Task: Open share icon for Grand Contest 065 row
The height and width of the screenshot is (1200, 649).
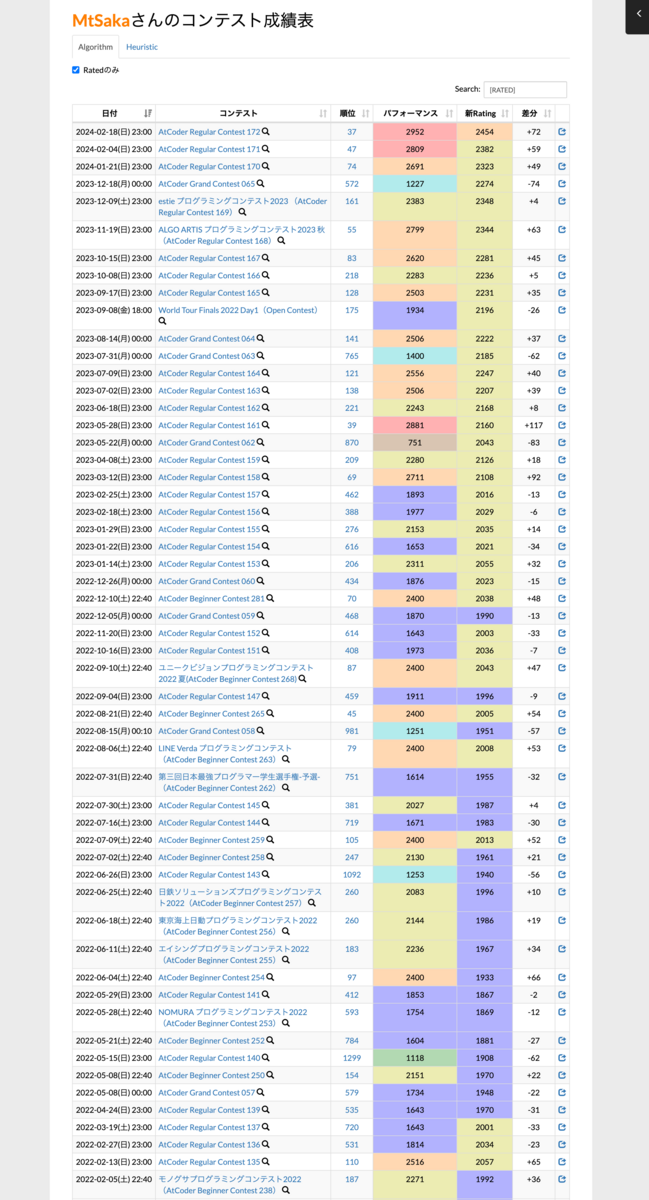Action: point(562,184)
